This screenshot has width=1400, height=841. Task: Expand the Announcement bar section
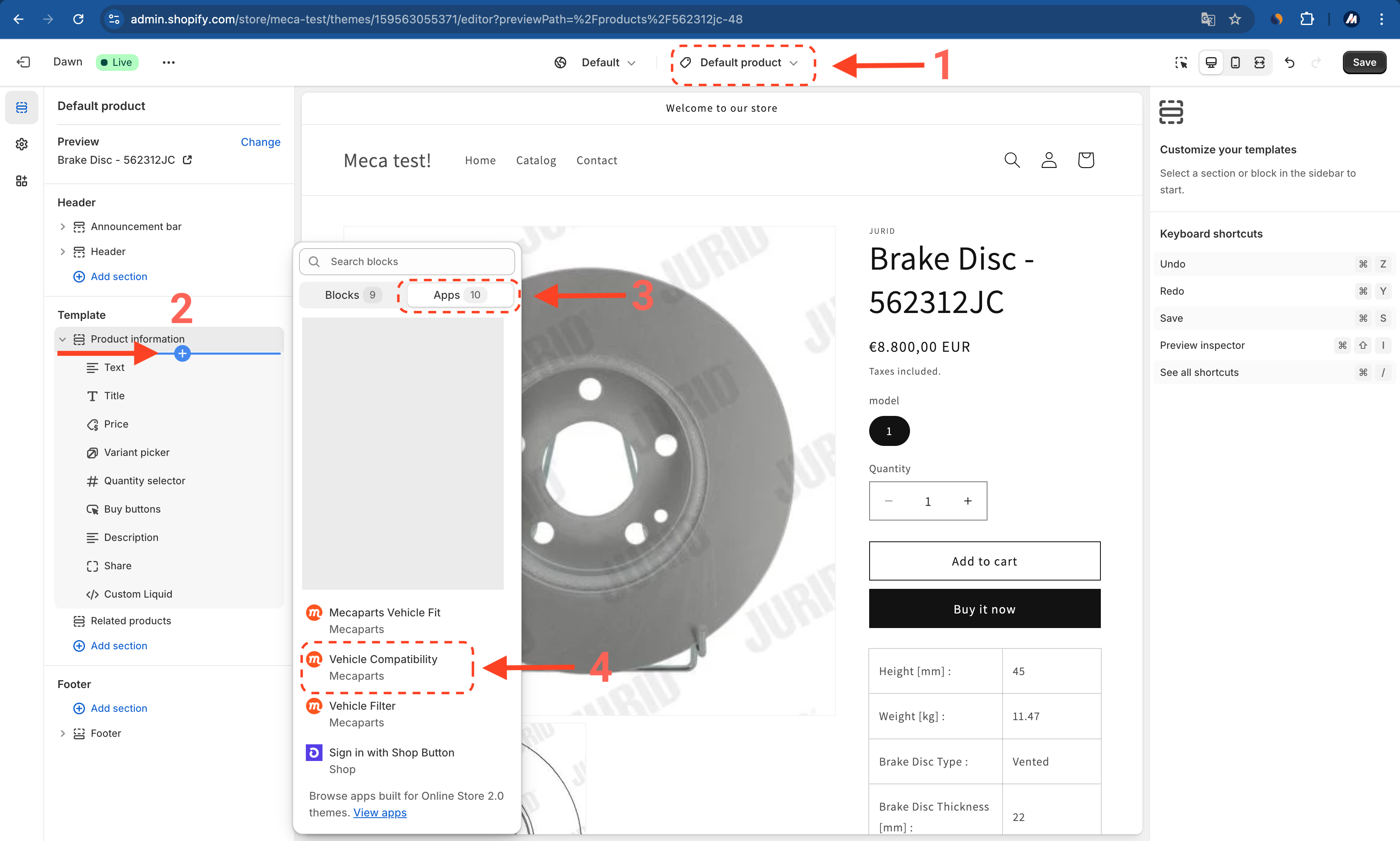pyautogui.click(x=62, y=227)
